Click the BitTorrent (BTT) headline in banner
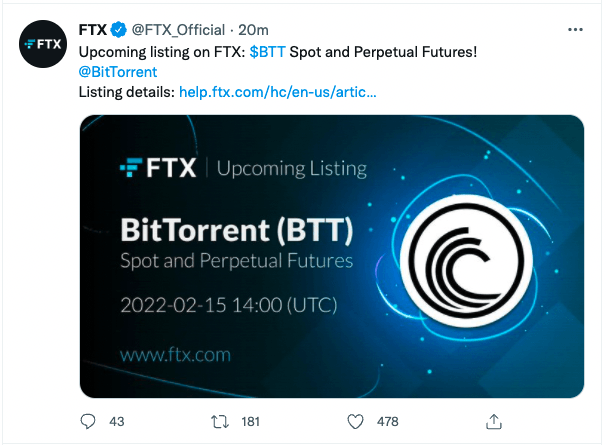Viewport: 606px width, 445px height. 236,231
